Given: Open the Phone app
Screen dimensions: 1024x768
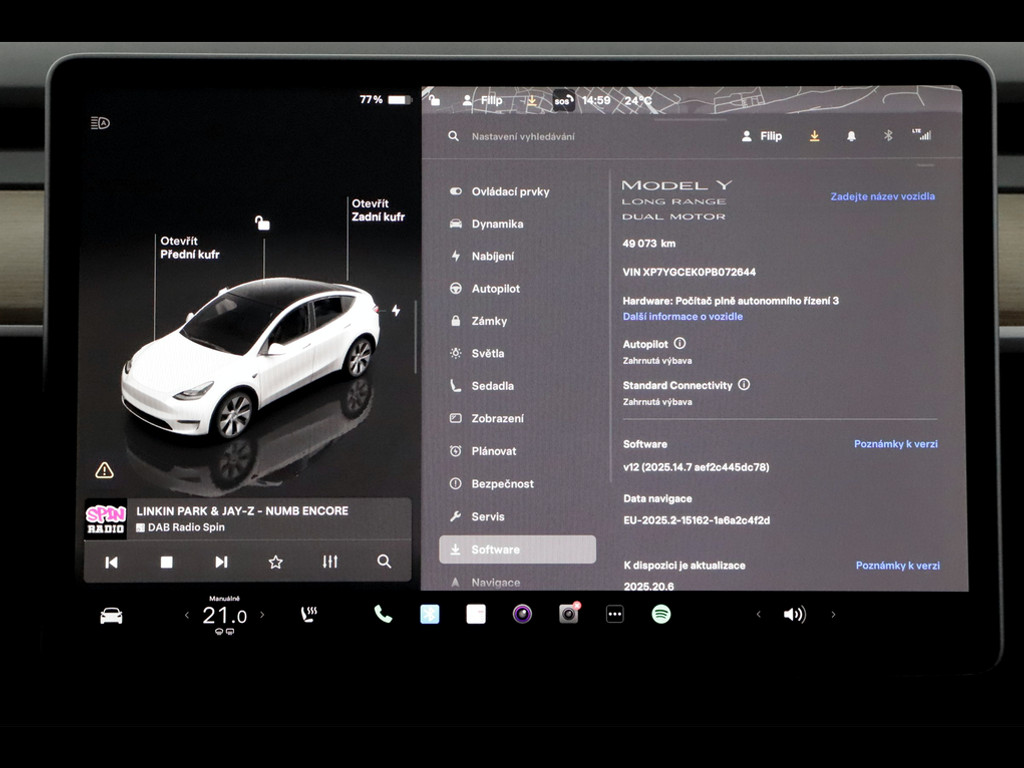Looking at the screenshot, I should [x=383, y=614].
